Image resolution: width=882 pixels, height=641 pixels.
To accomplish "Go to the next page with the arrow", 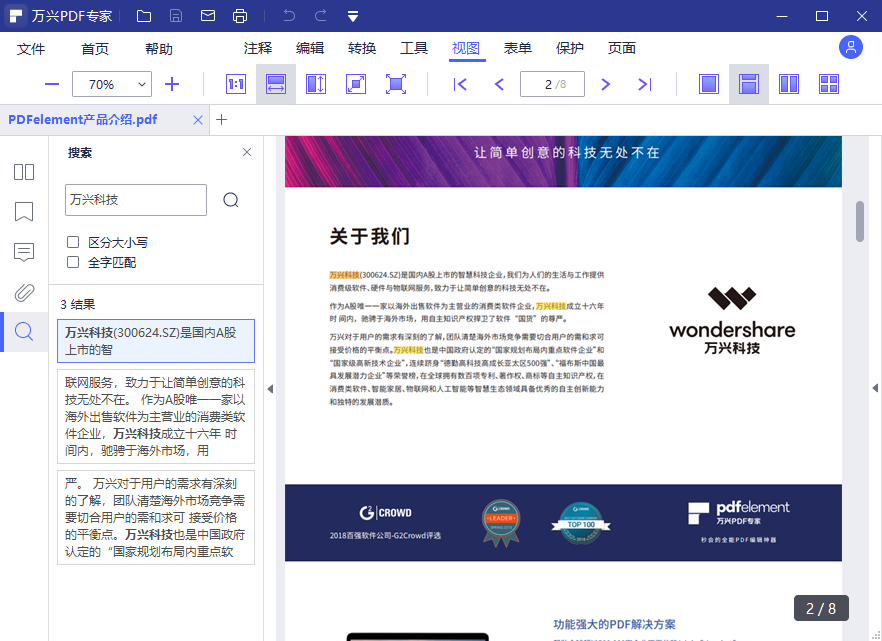I will tap(605, 84).
